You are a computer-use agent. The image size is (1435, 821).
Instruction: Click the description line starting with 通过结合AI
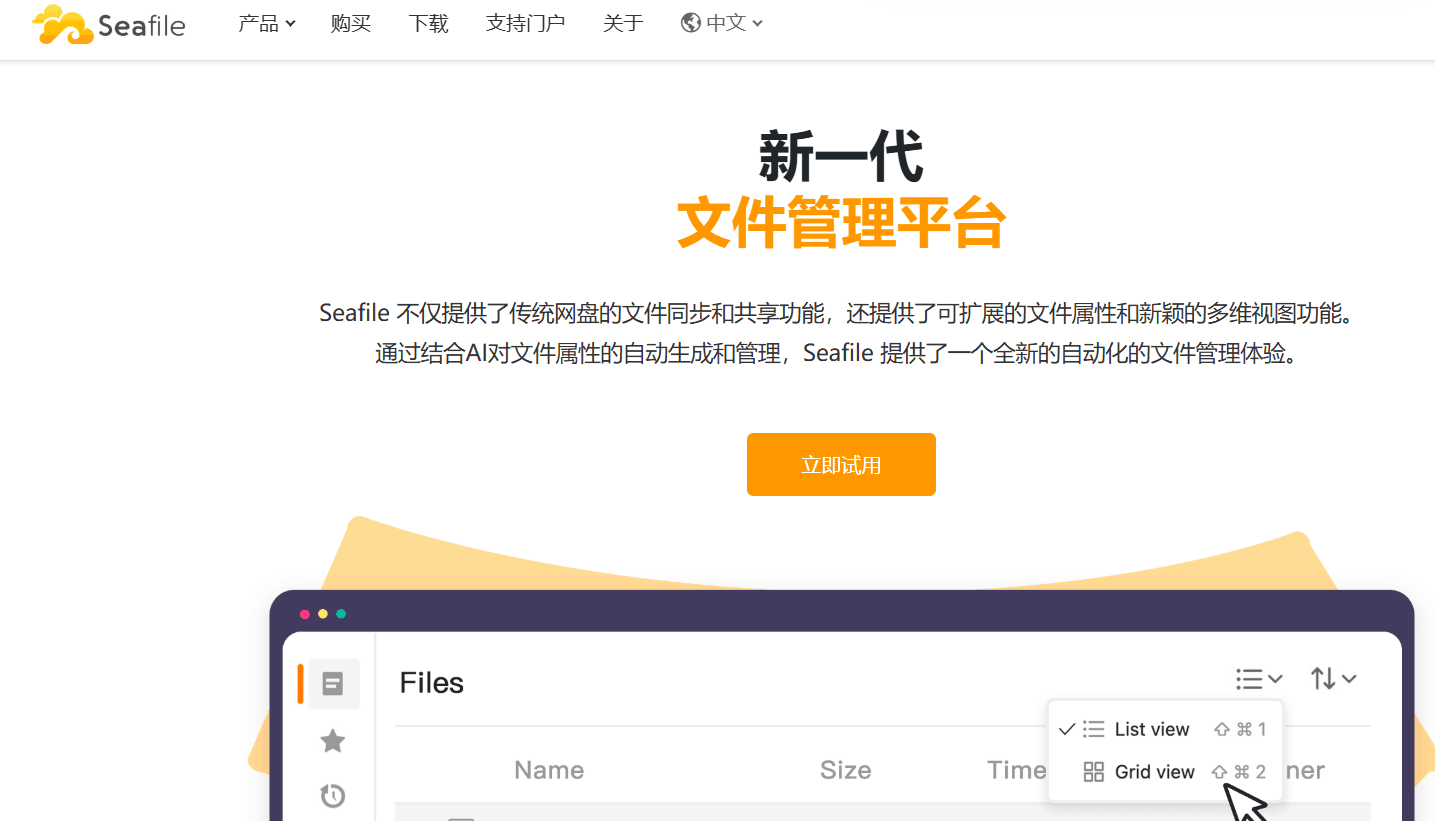[840, 354]
